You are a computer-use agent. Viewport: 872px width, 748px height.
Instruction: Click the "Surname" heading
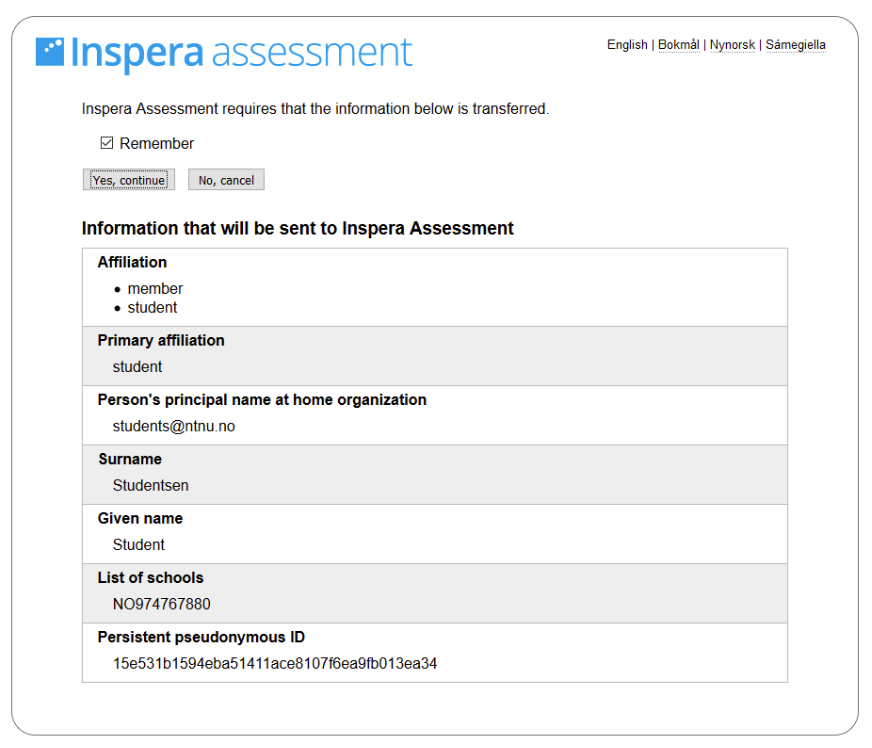[130, 459]
